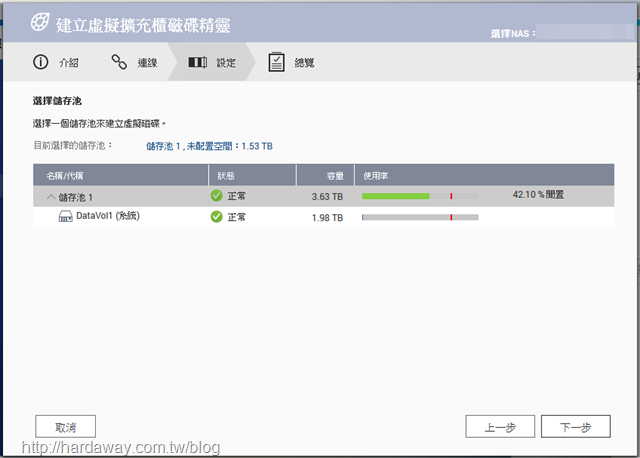The height and width of the screenshot is (458, 640).
Task: Open the 介紹 step tab
Action: (56, 62)
